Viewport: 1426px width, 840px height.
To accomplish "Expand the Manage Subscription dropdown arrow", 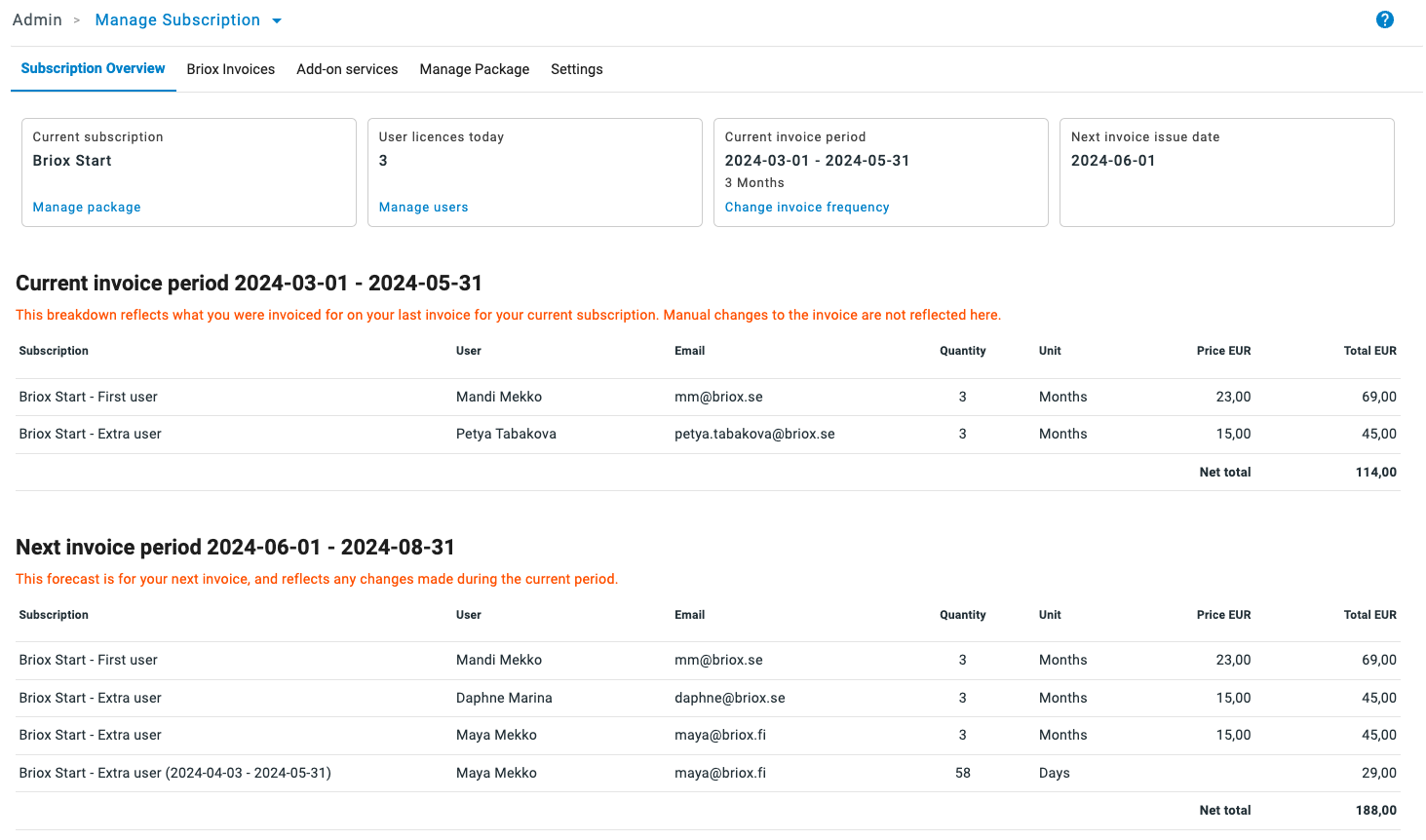I will pyautogui.click(x=277, y=19).
